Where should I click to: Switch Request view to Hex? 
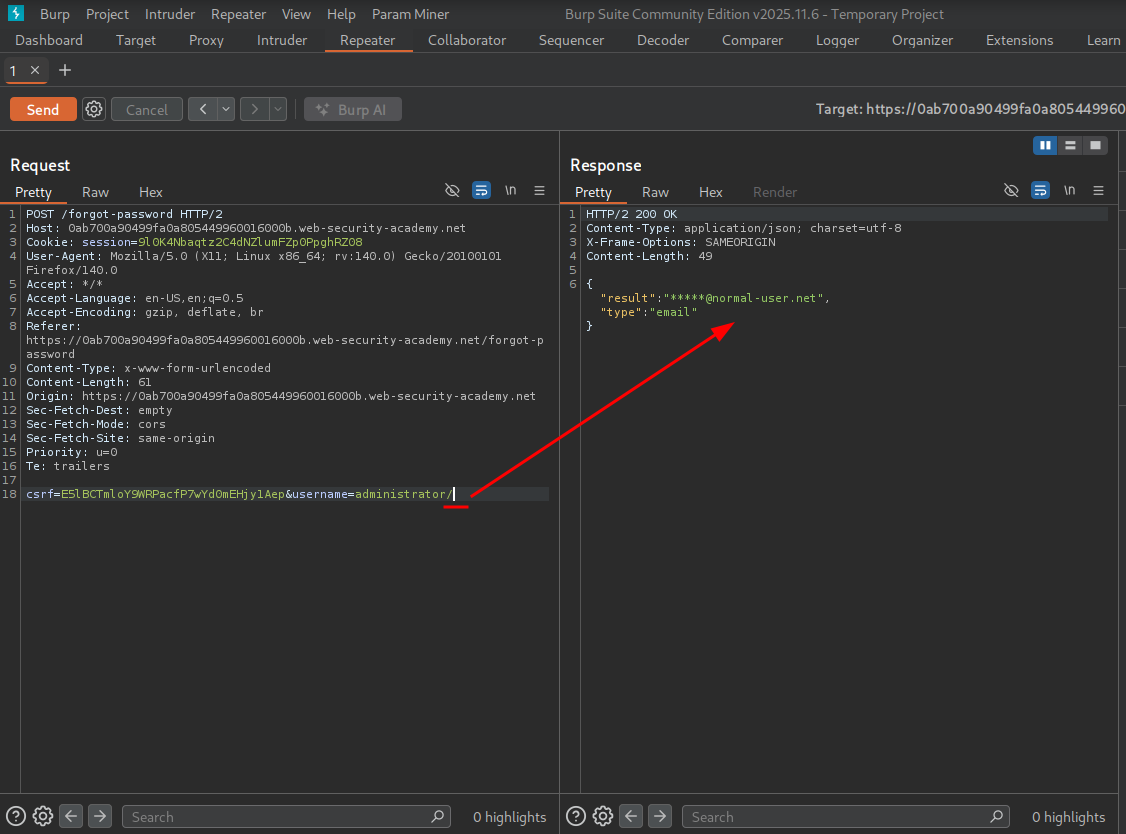pyautogui.click(x=151, y=192)
